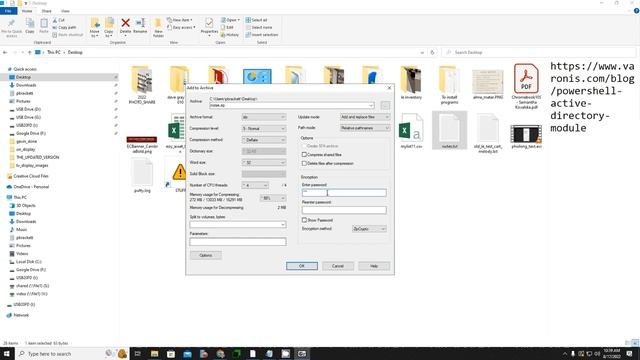Screen dimensions: 640x360
Task: Select Creative Cloud Files in sidebar
Action: pos(31,176)
